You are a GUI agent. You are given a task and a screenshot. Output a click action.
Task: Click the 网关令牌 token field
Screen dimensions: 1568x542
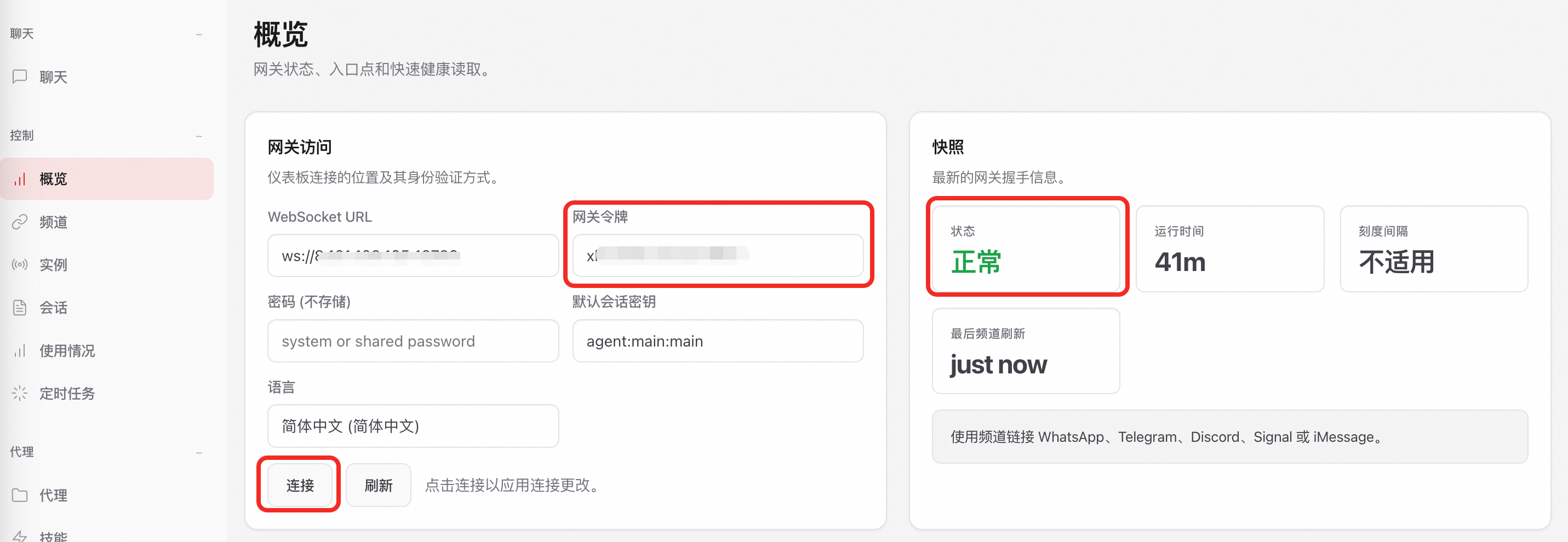(717, 256)
